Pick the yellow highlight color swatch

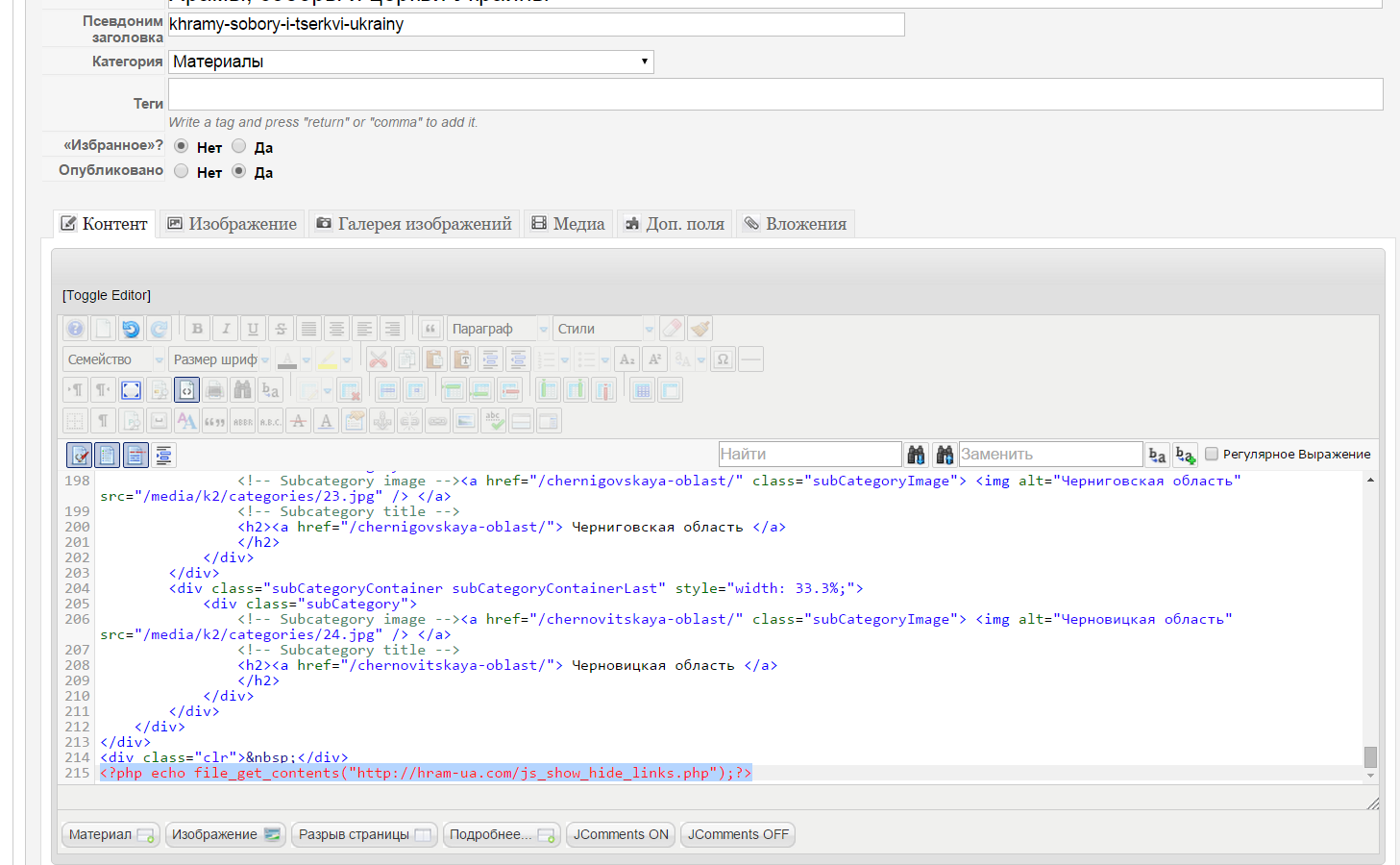[328, 359]
